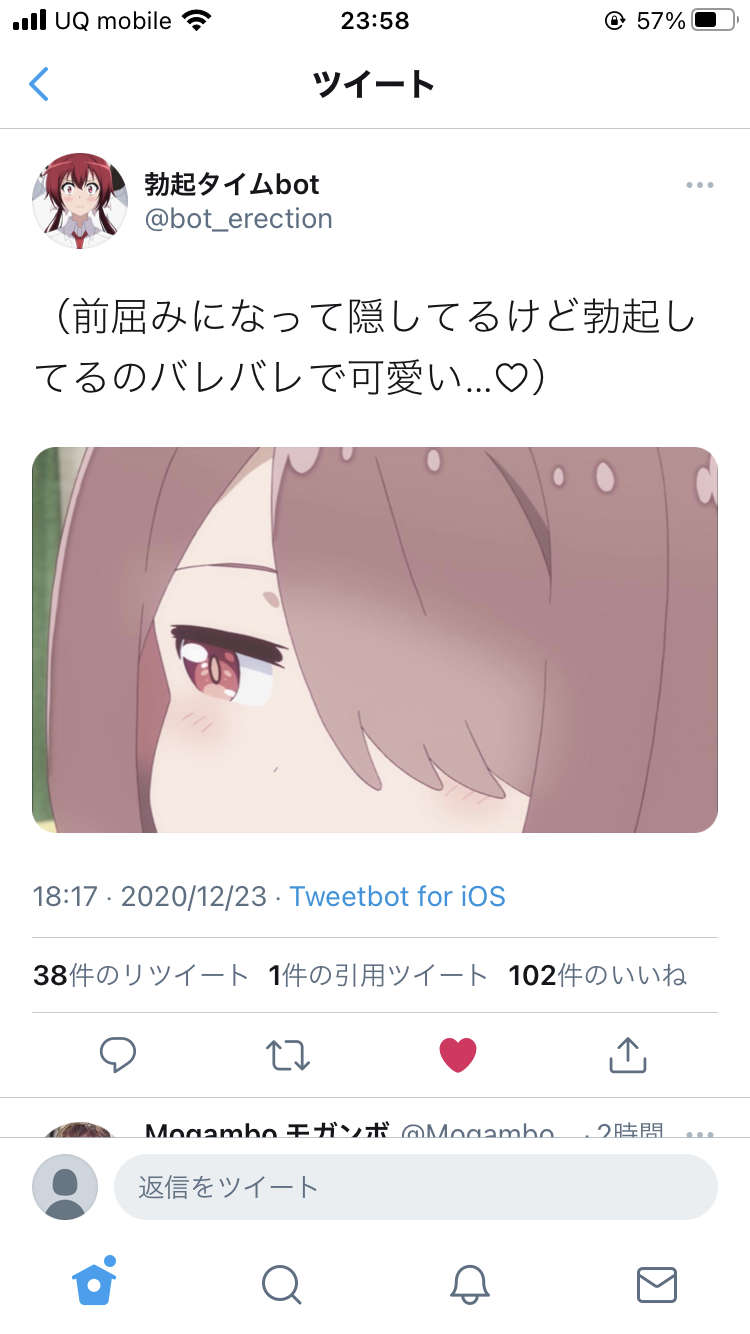The image size is (750, 1334).
Task: Tap the reply speech bubble icon
Action: click(118, 1054)
